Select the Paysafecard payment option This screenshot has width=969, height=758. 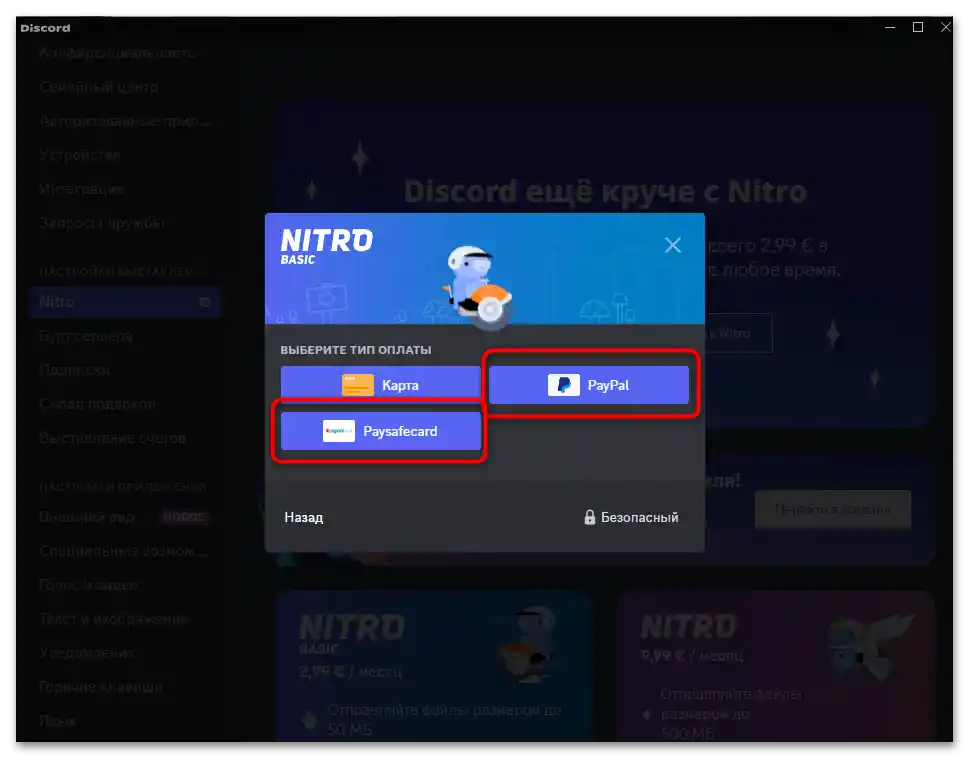pos(381,431)
